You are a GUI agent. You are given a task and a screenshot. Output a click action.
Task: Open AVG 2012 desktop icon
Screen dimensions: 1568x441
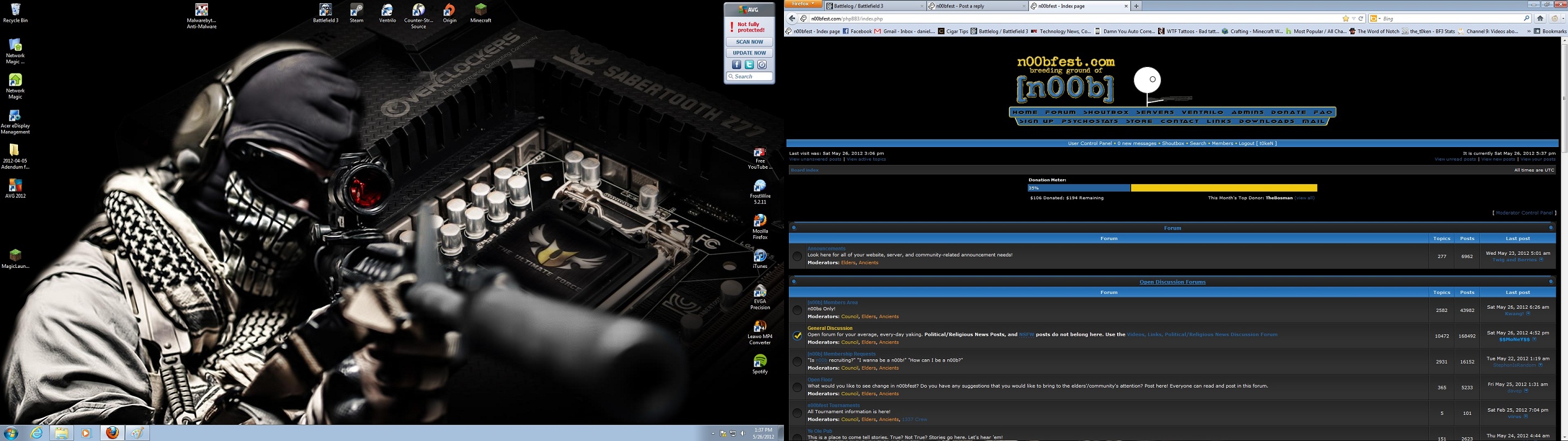click(15, 189)
